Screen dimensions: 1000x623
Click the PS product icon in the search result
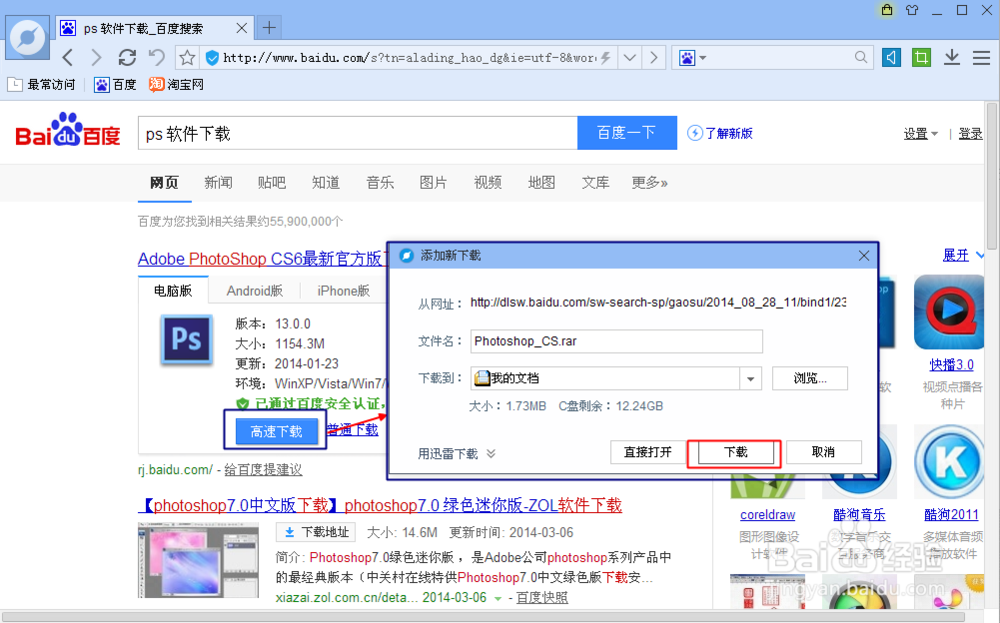click(186, 341)
